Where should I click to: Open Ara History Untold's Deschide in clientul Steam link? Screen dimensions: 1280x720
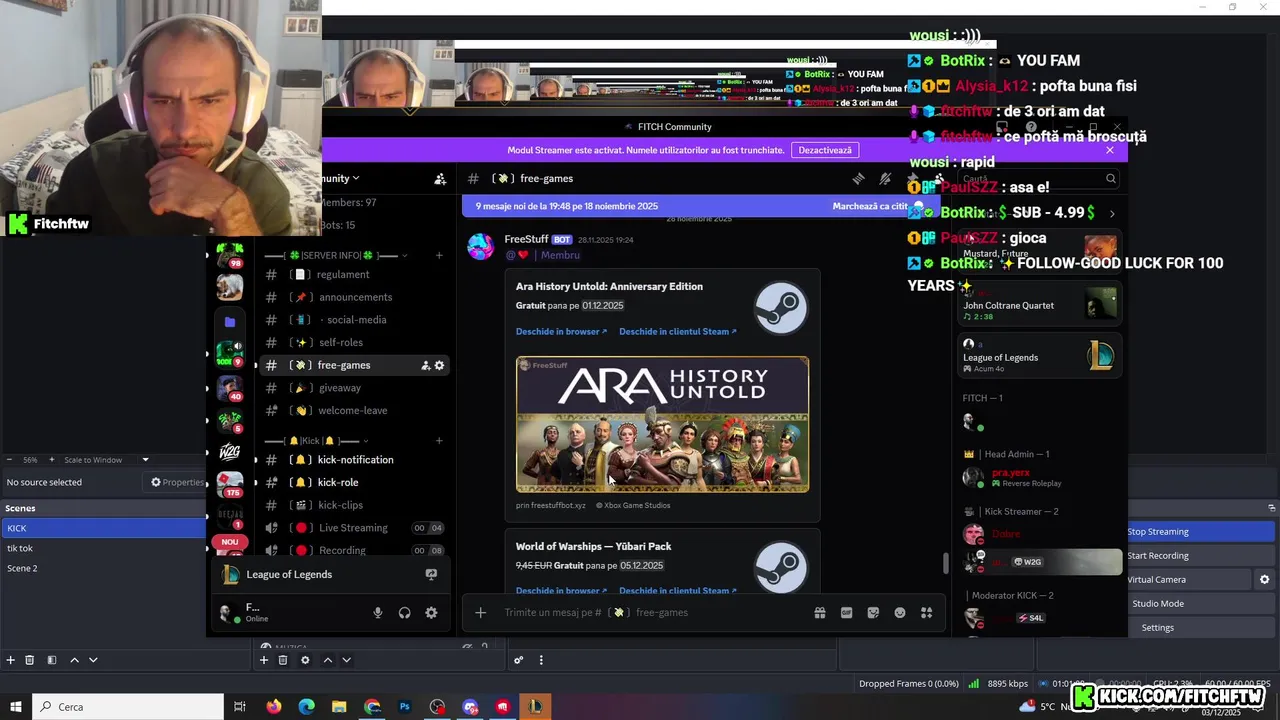[677, 332]
